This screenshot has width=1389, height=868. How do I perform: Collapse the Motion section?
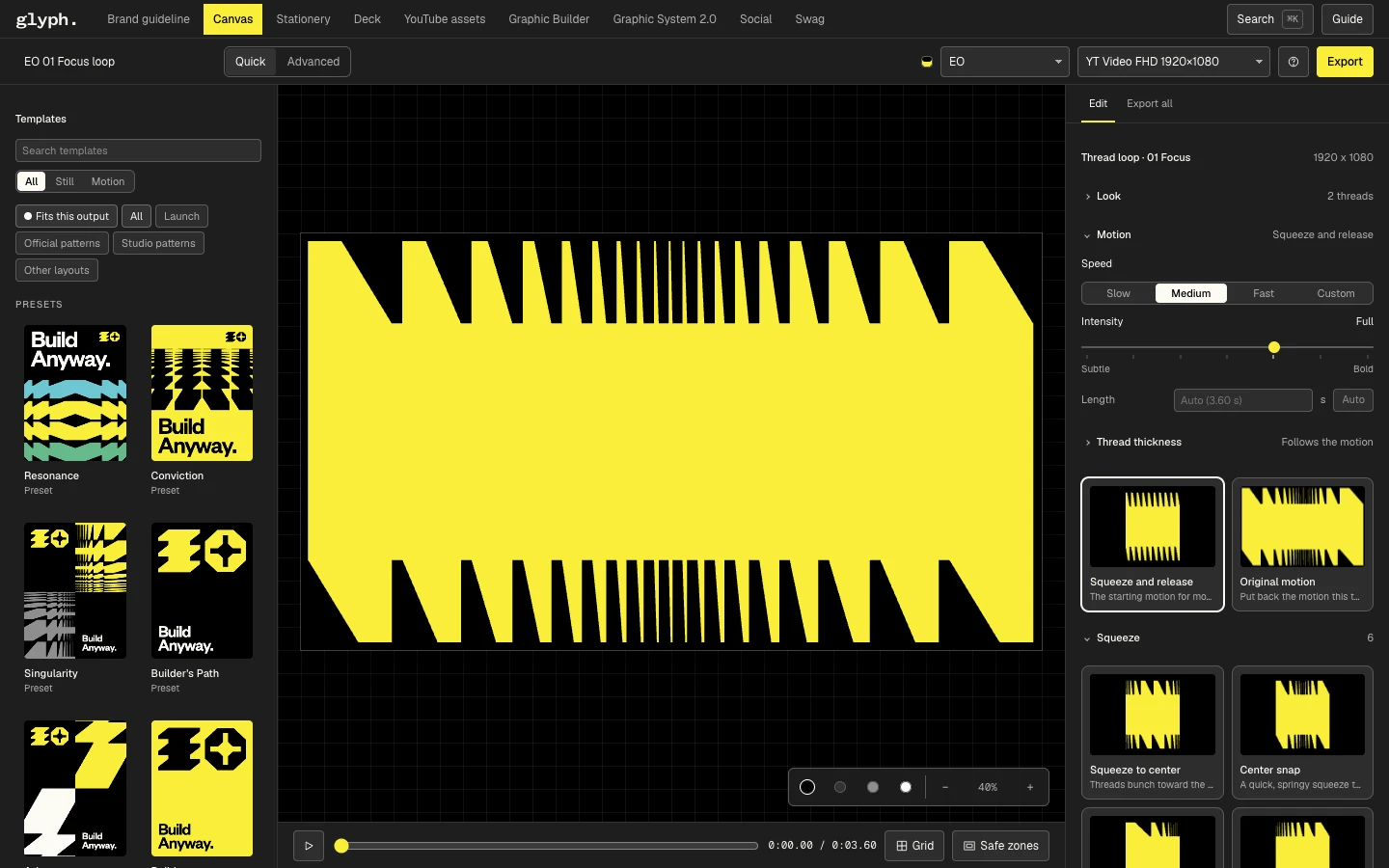click(1227, 234)
